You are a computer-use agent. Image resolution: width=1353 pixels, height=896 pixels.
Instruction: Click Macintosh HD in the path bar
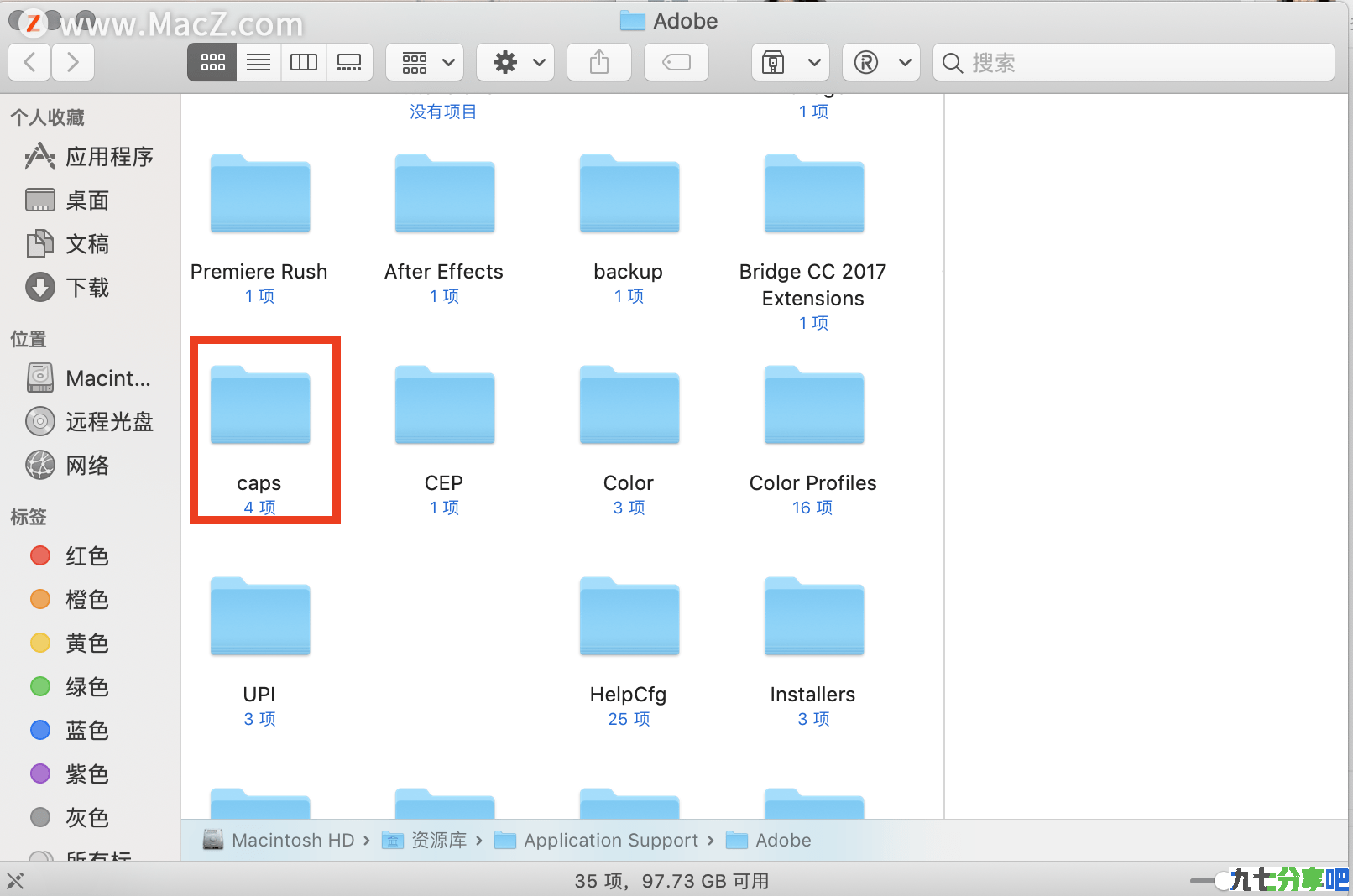pyautogui.click(x=279, y=840)
